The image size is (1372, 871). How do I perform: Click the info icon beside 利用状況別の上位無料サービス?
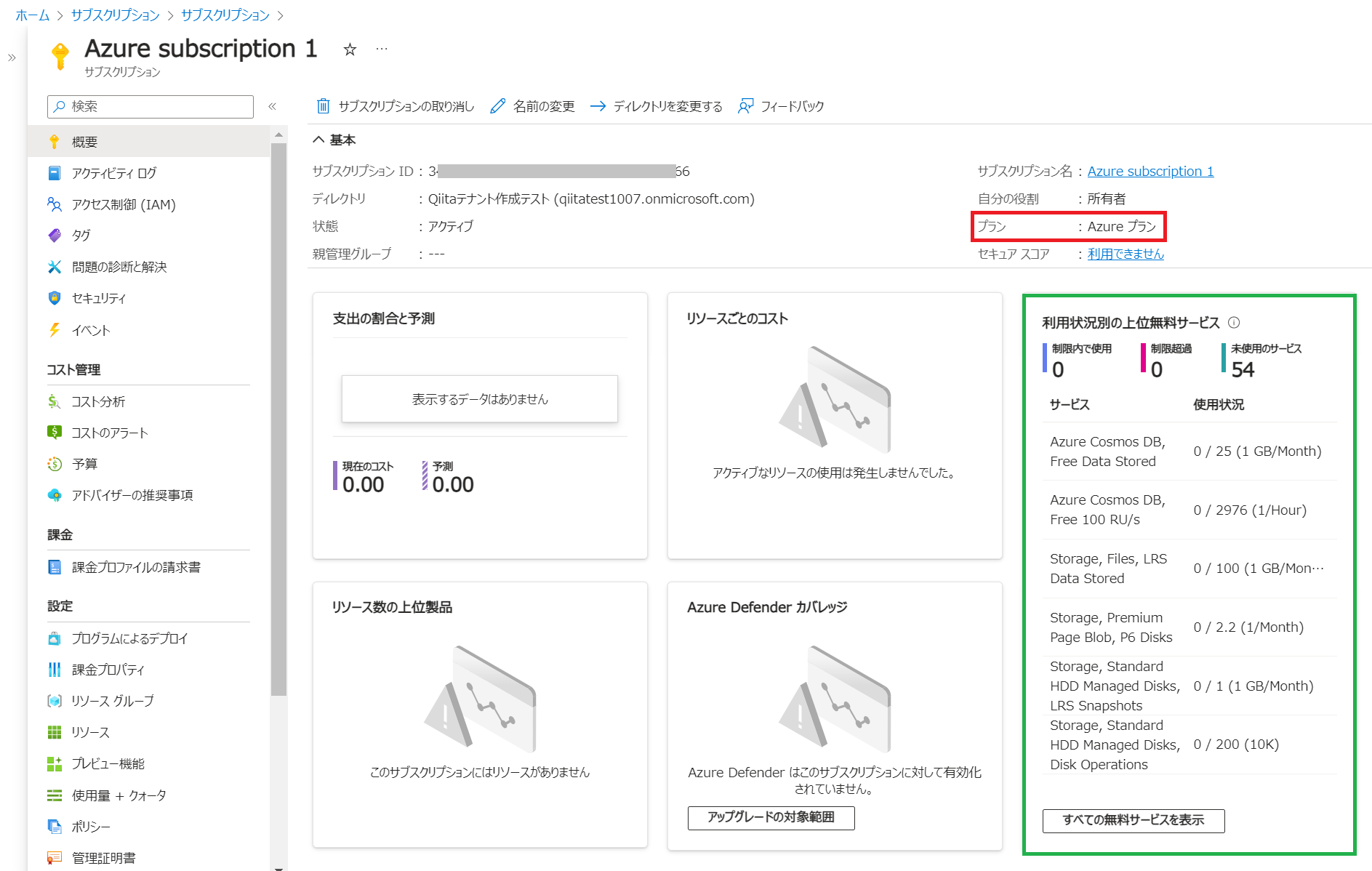[1234, 323]
